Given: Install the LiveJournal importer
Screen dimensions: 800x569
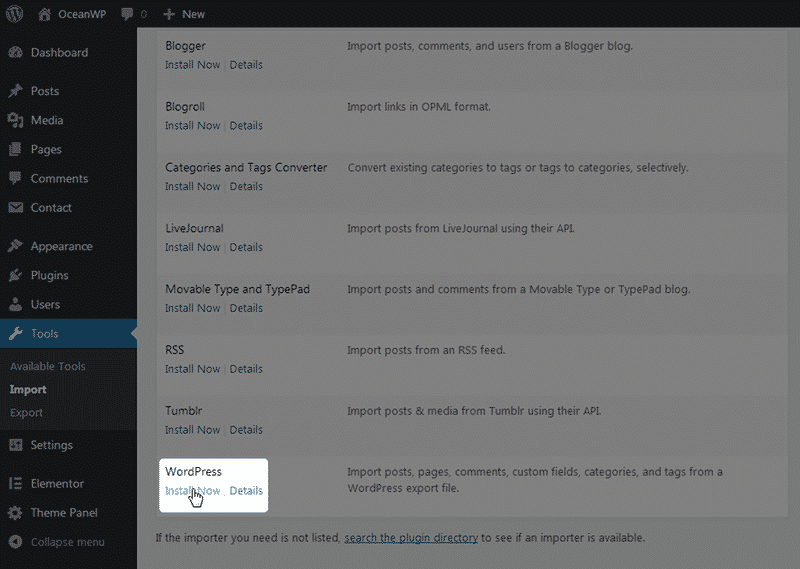Looking at the screenshot, I should (x=192, y=247).
